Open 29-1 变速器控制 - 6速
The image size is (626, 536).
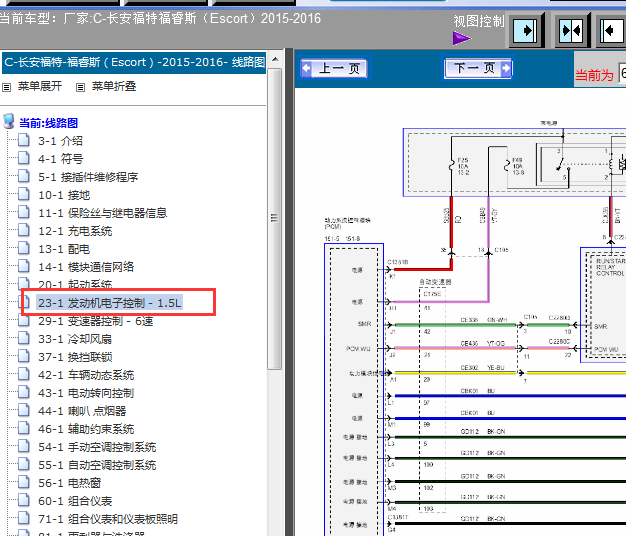(x=95, y=321)
